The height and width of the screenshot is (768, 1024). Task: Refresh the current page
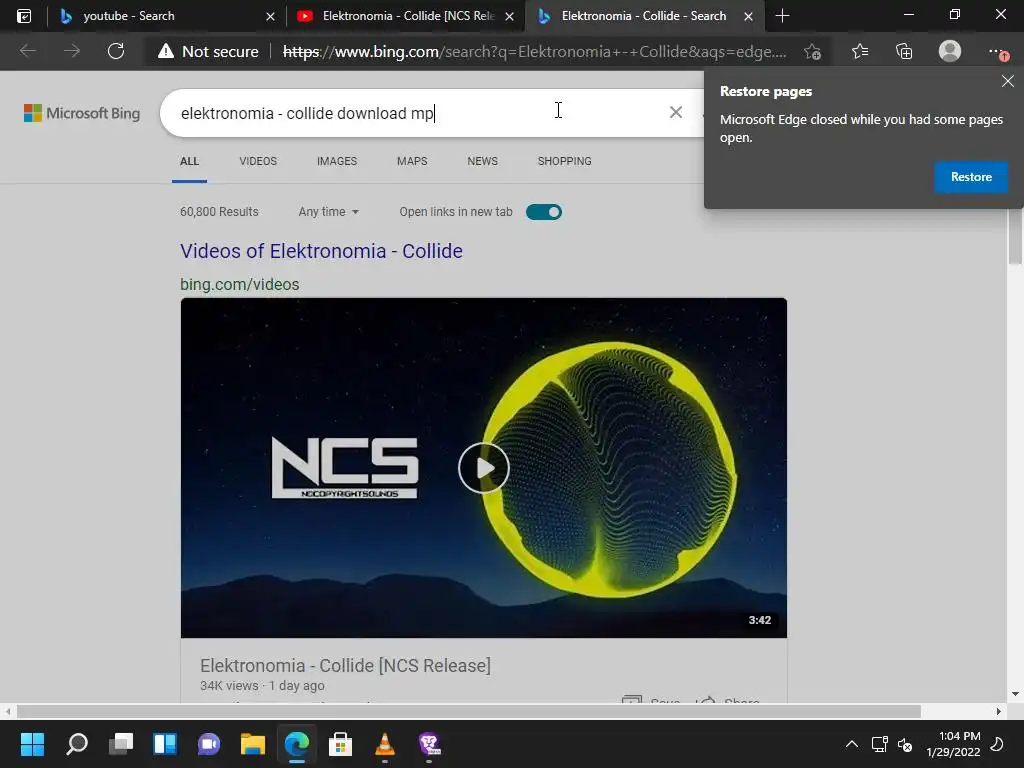tap(116, 51)
